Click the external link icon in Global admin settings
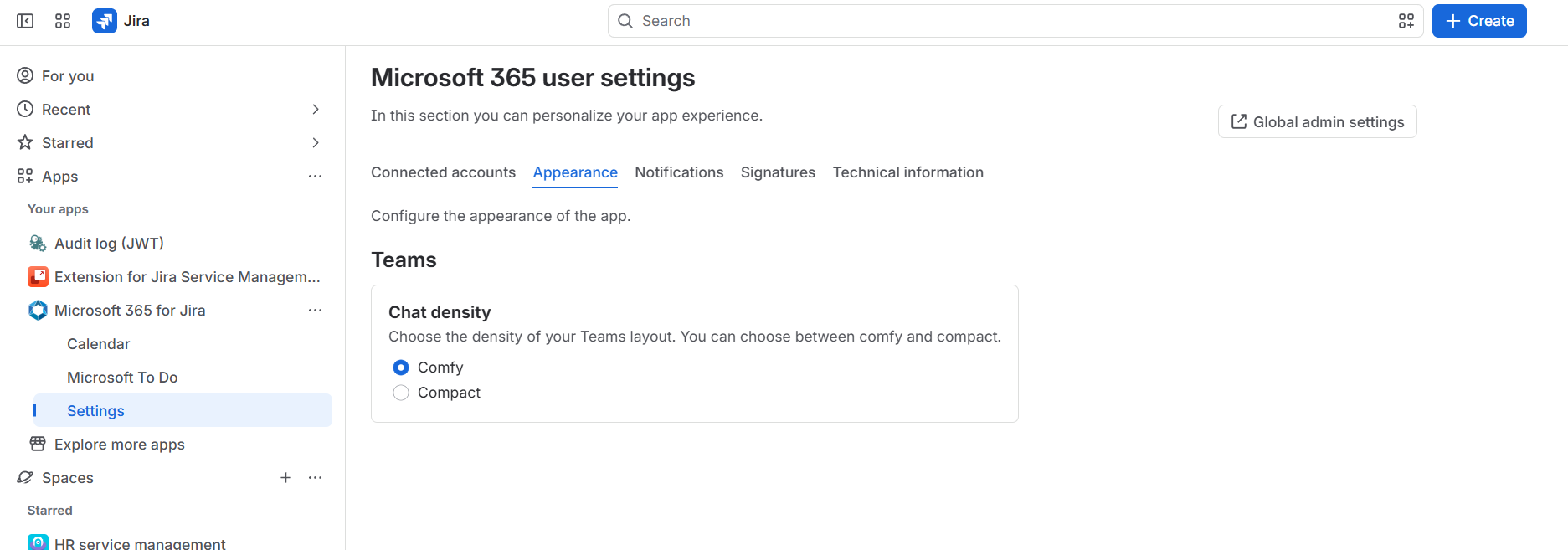Screen dimensions: 1568x550 tap(1239, 121)
